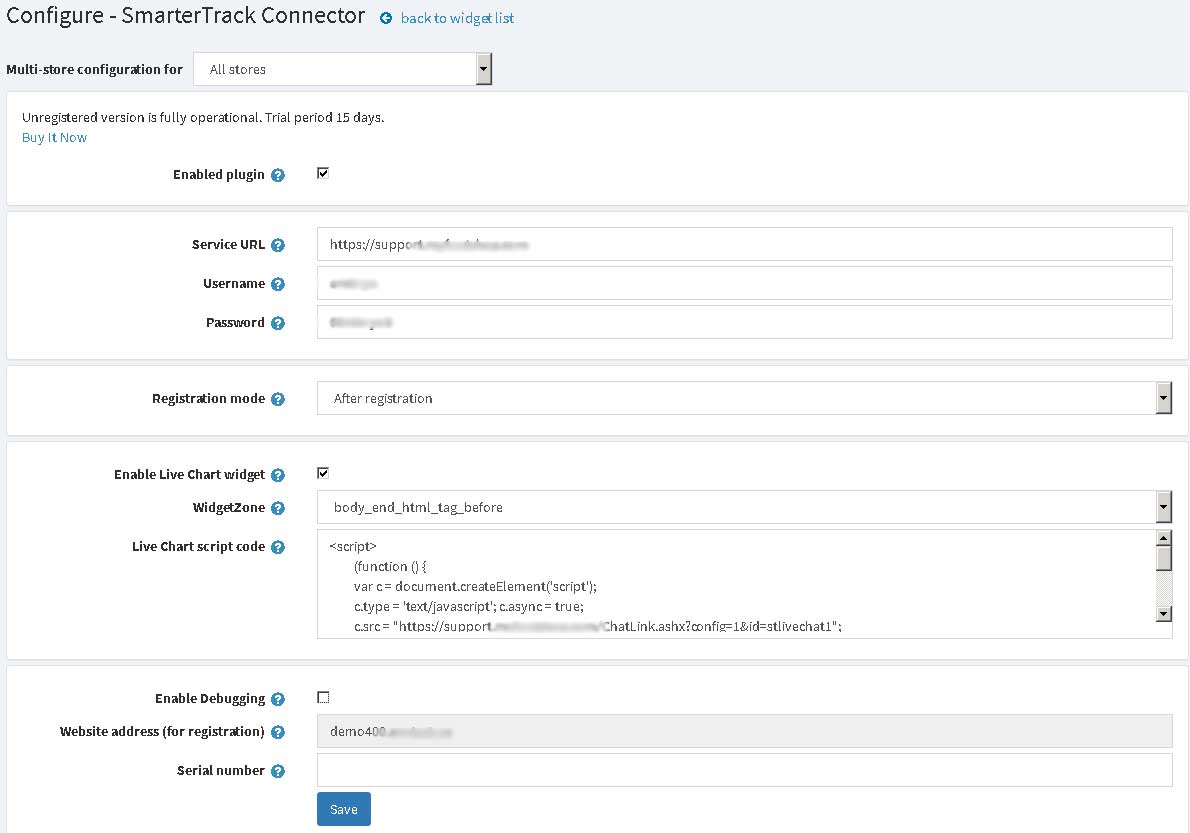
Task: Click the 'Registration mode' label text
Action: tap(209, 399)
